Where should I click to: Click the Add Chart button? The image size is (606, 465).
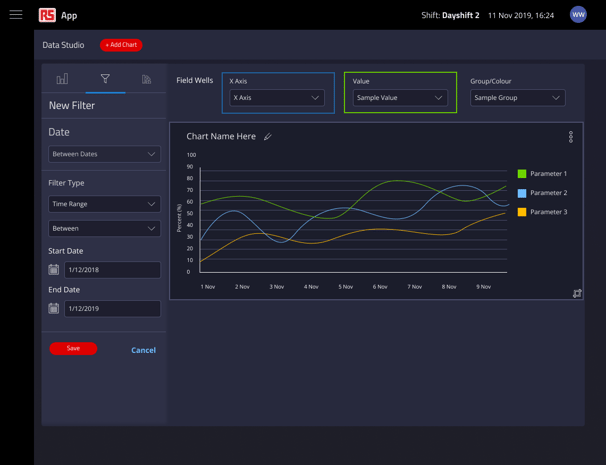tap(121, 45)
